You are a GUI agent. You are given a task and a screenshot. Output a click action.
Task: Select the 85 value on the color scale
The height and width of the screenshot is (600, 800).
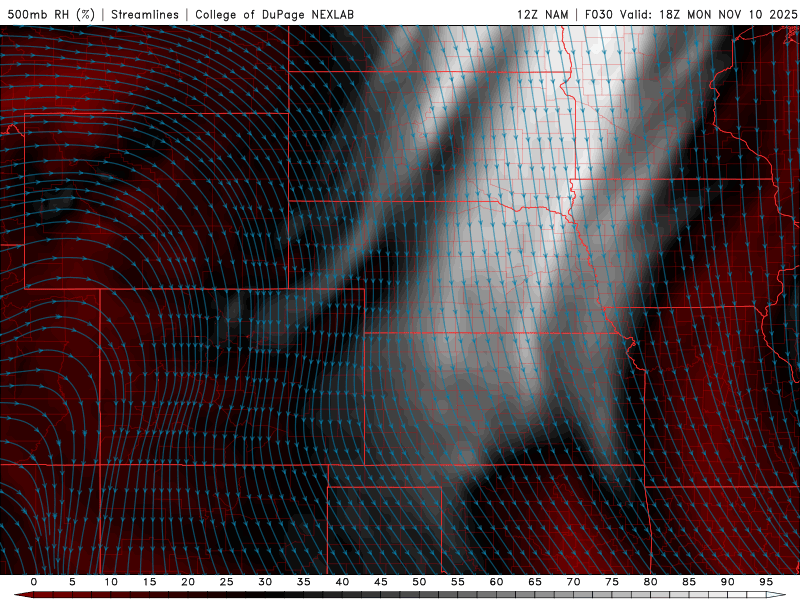pos(689,582)
